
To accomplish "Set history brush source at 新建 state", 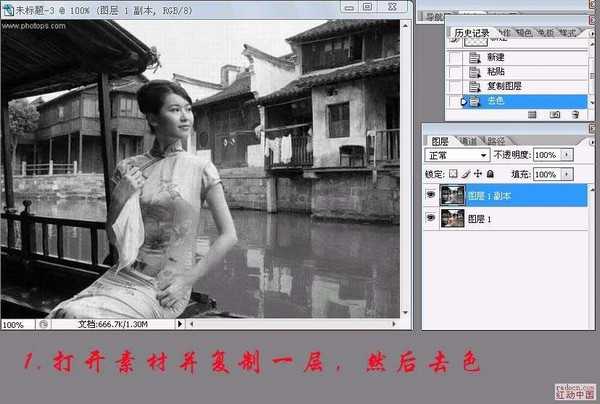I will coord(456,58).
